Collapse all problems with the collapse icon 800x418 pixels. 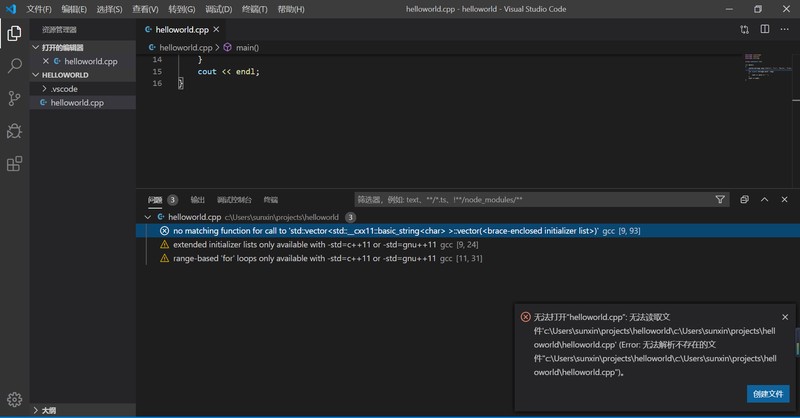pos(744,200)
